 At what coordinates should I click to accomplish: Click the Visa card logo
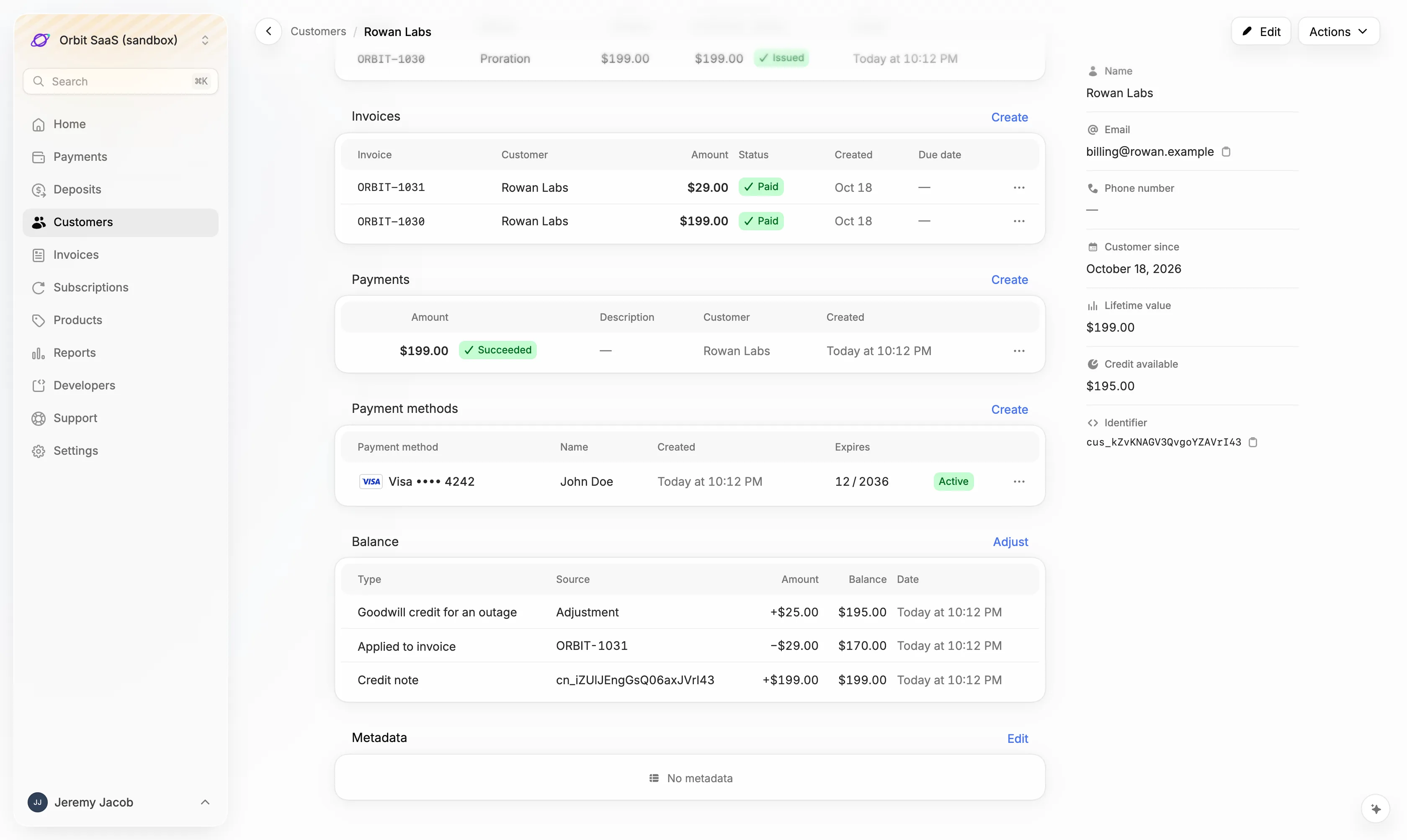371,482
